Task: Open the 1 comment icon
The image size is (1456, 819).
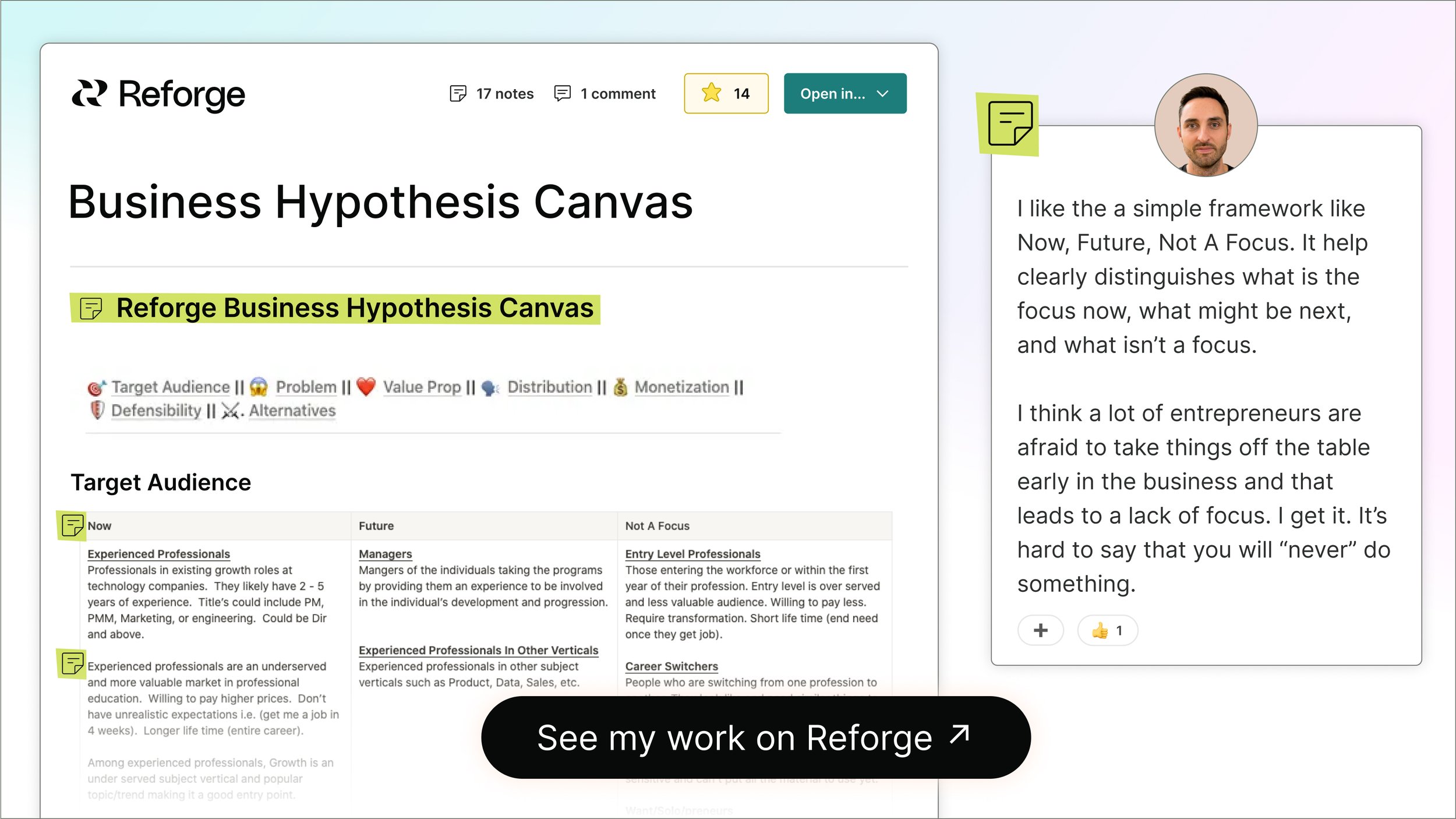Action: click(x=562, y=93)
